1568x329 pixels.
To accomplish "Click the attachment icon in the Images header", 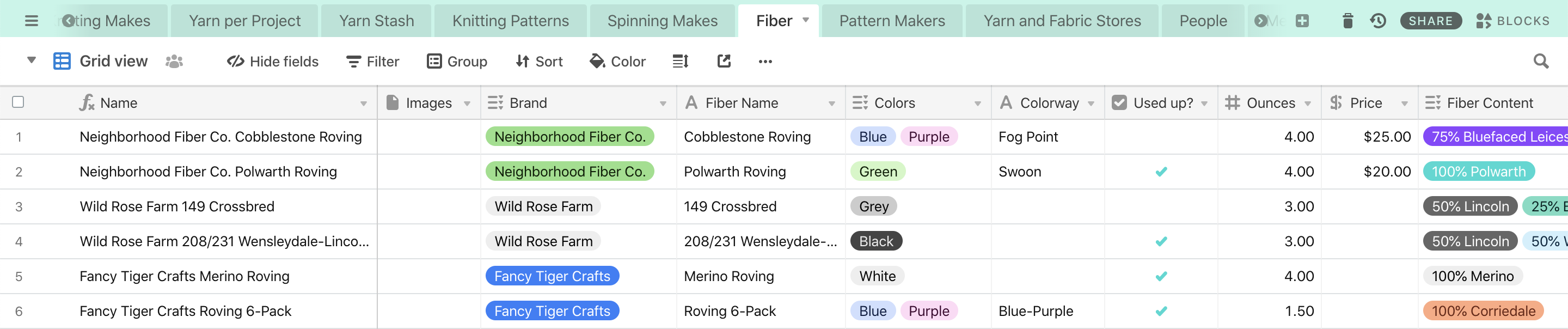I will 393,102.
